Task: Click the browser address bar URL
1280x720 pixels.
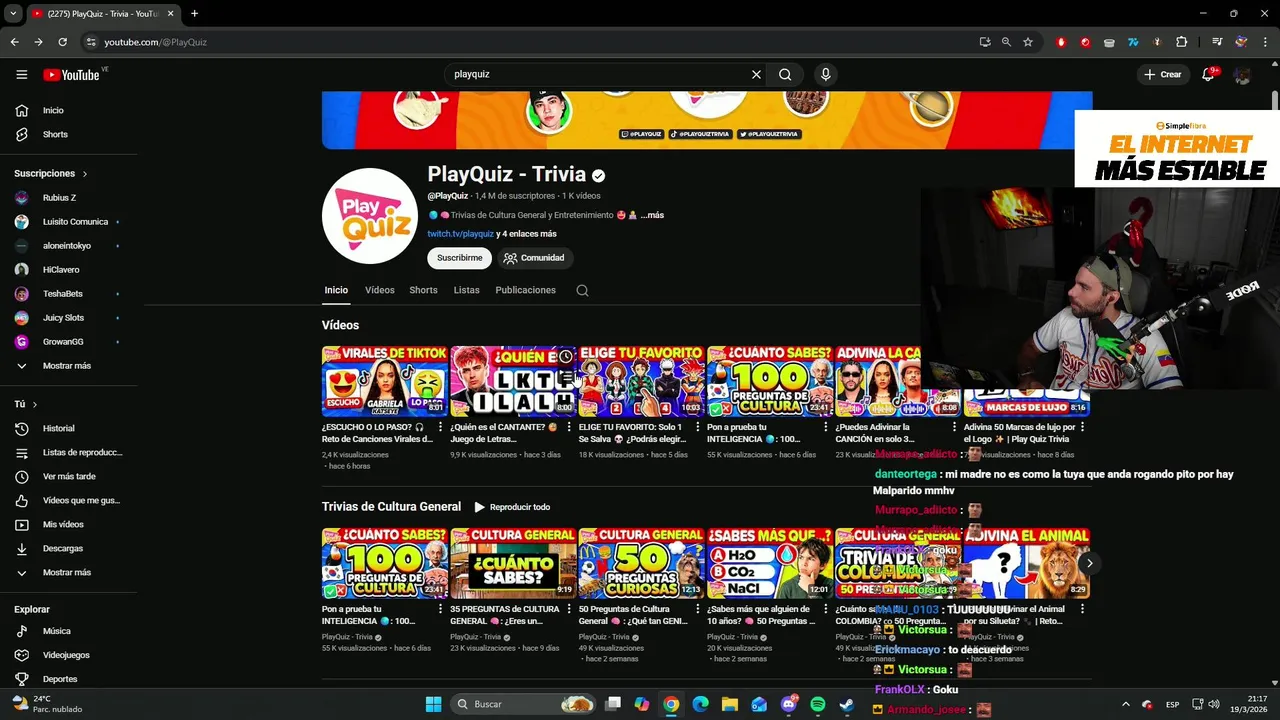Action: pyautogui.click(x=155, y=42)
